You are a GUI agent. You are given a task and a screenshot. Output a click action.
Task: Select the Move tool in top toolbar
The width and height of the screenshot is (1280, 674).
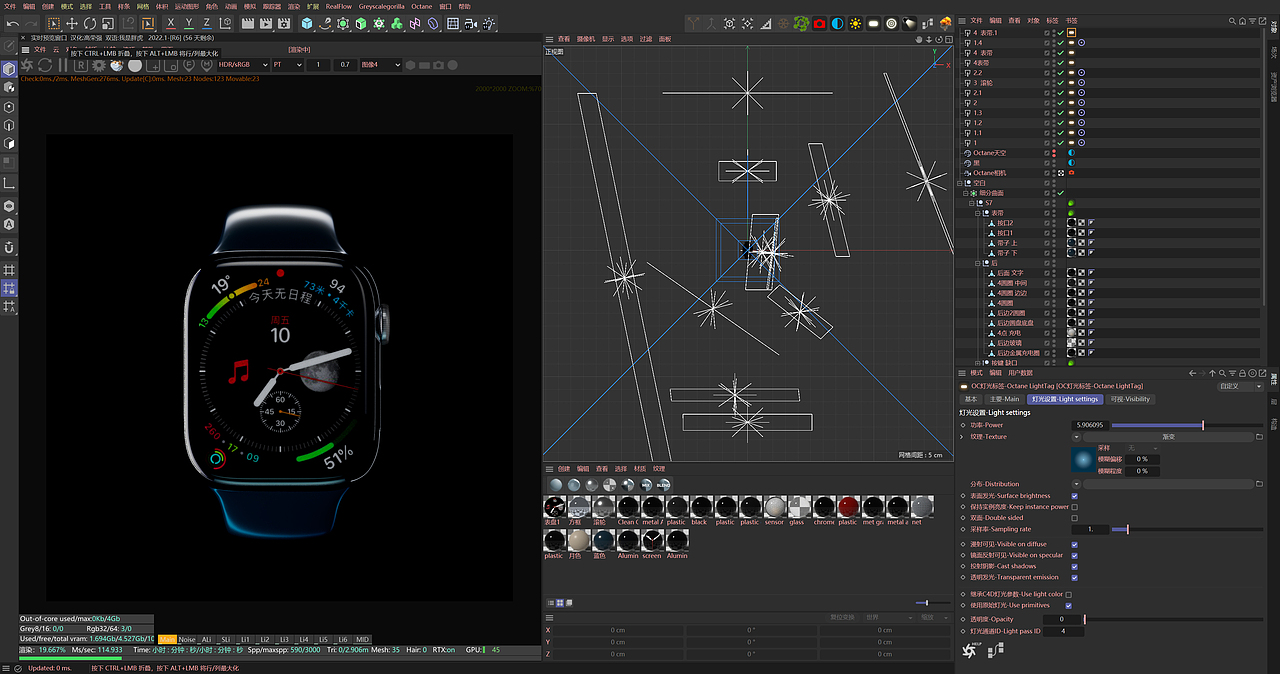point(72,23)
